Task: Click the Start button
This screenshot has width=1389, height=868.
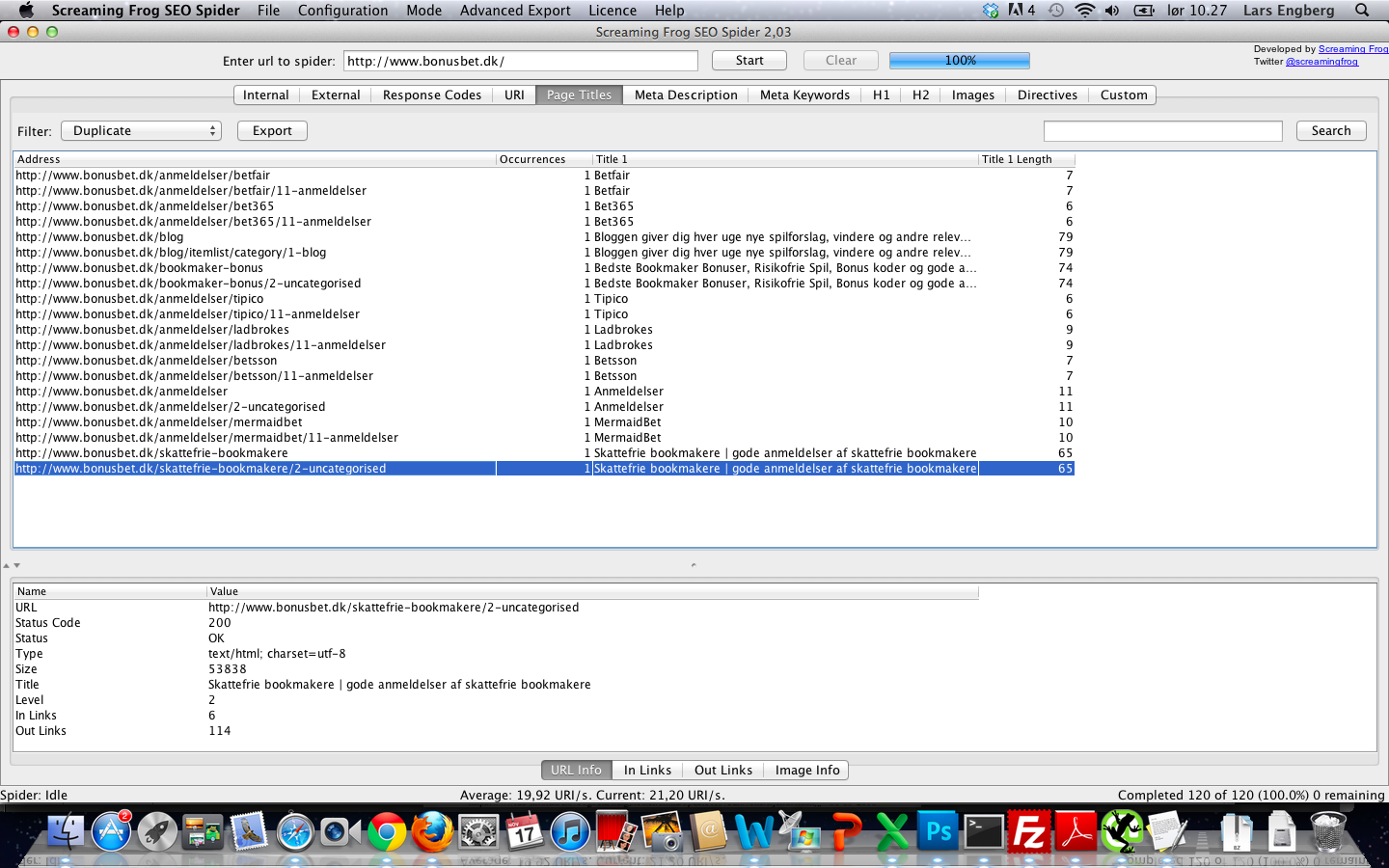Action: (x=749, y=60)
